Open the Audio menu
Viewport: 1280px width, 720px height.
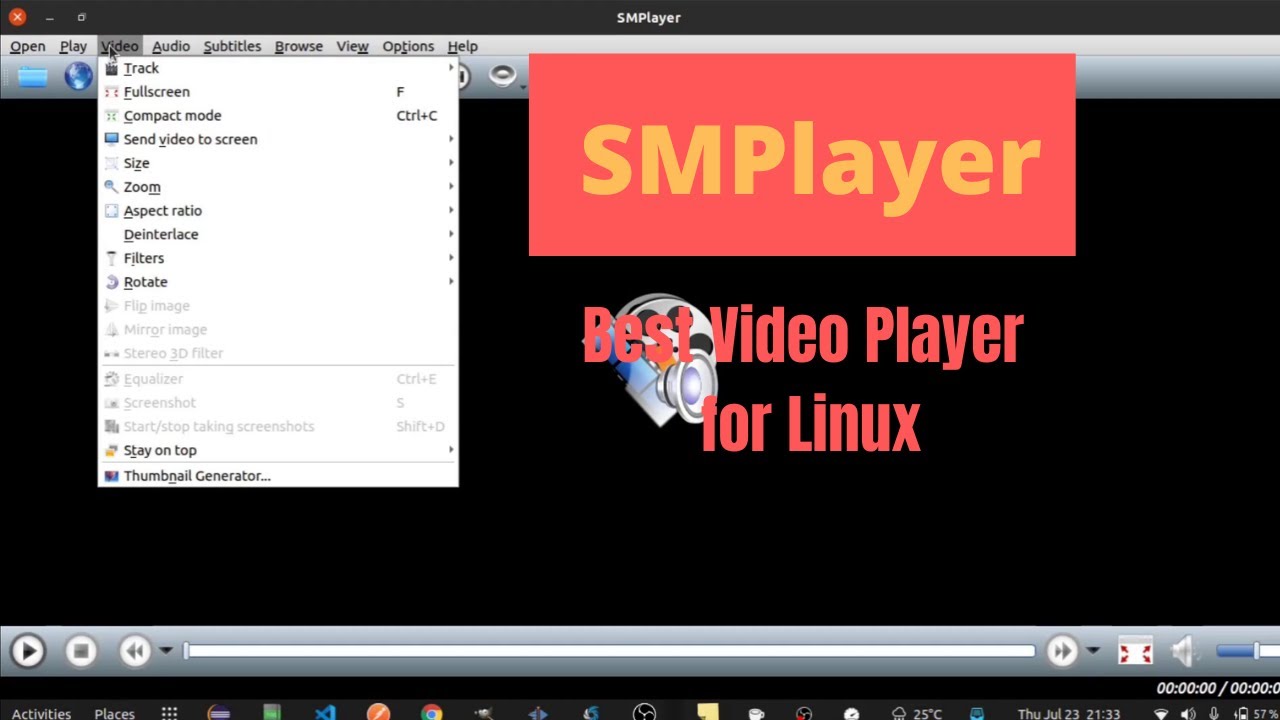tap(171, 46)
